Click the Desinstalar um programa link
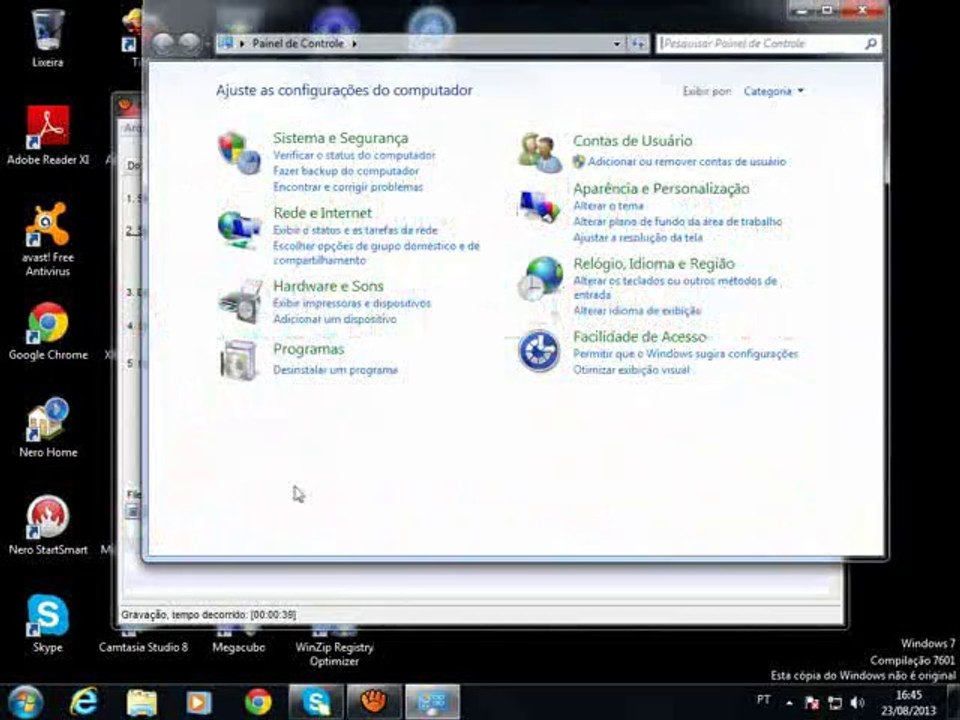960x720 pixels. coord(336,370)
